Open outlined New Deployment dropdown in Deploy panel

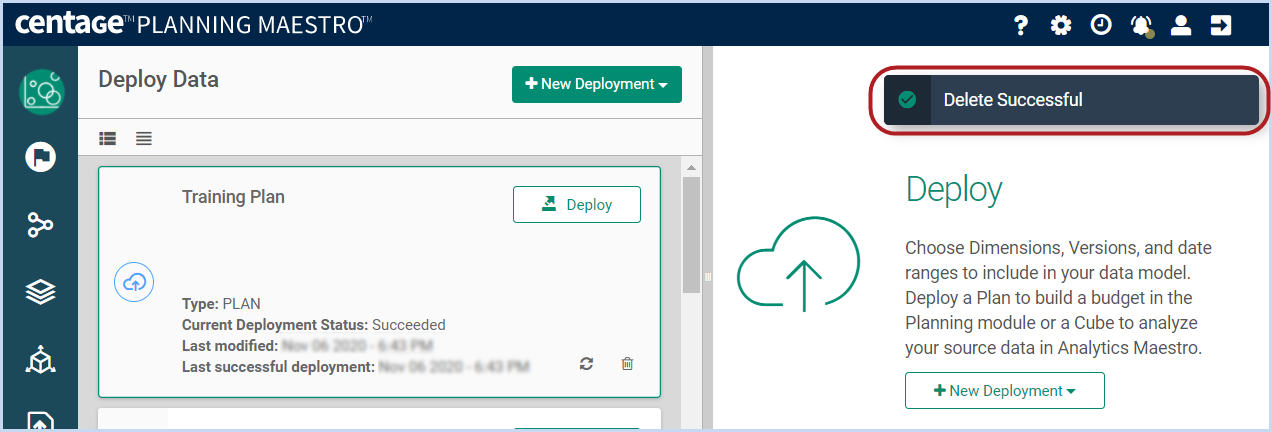1005,391
